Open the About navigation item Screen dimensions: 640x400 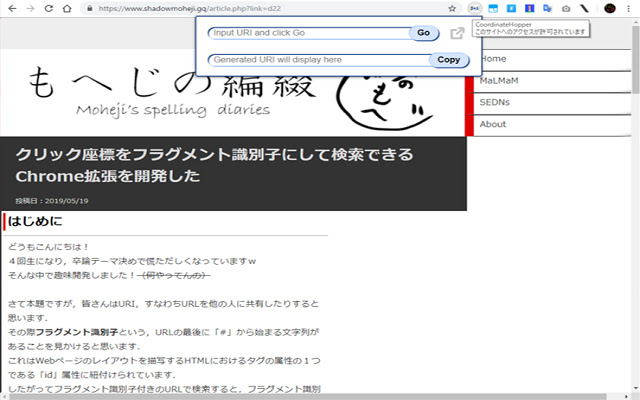click(552, 124)
